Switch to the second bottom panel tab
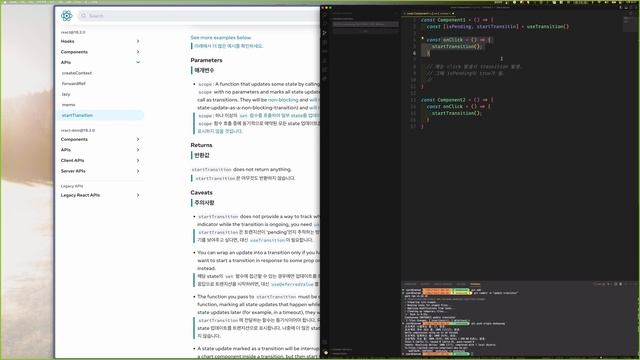Screen dimensions: 640x360 (425, 284)
